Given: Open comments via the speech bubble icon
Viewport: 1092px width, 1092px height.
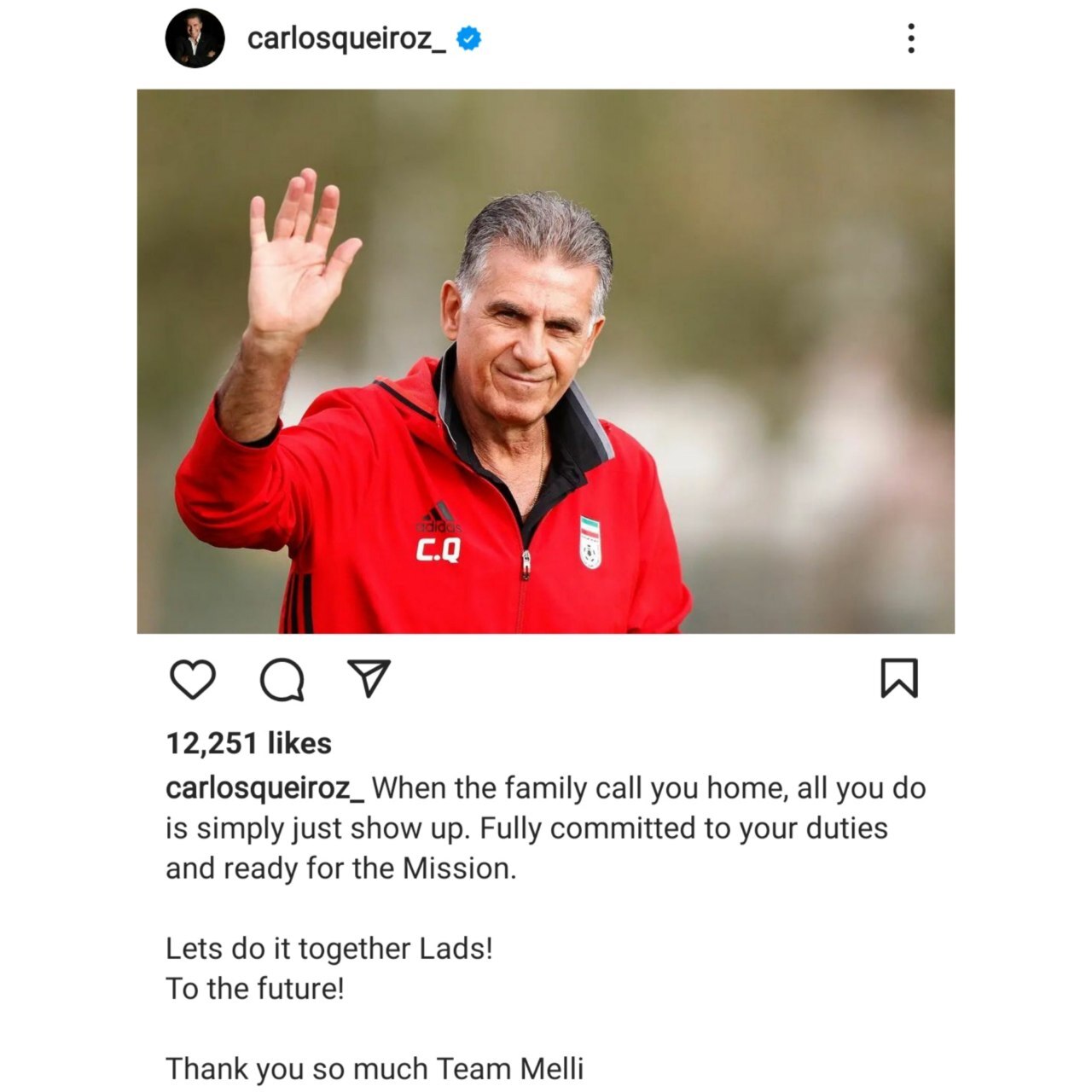Looking at the screenshot, I should pyautogui.click(x=282, y=680).
